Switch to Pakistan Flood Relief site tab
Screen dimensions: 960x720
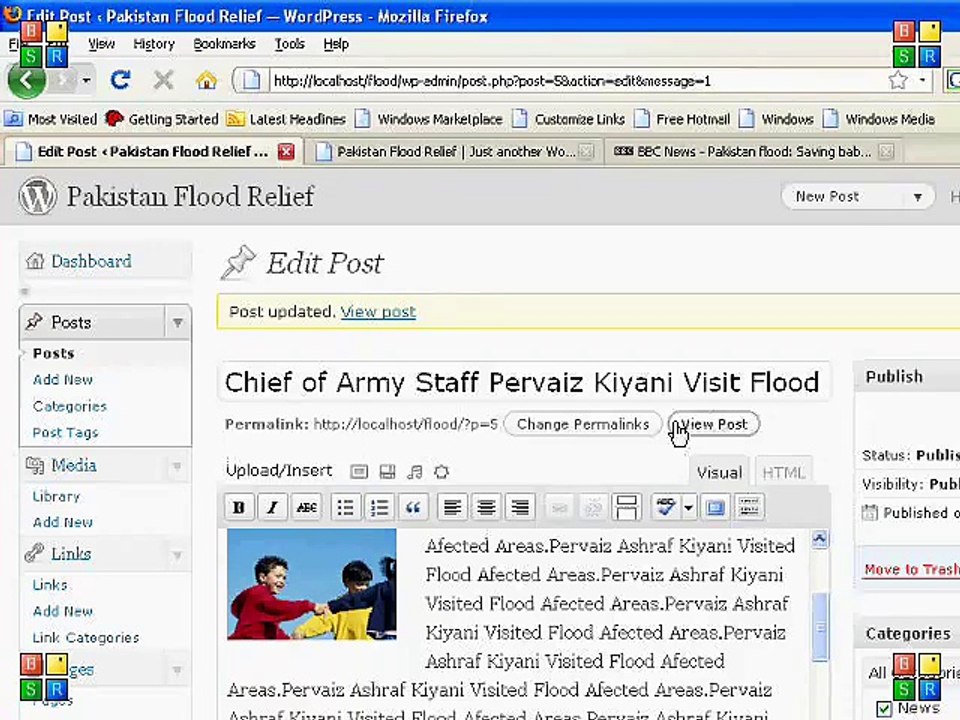(454, 151)
